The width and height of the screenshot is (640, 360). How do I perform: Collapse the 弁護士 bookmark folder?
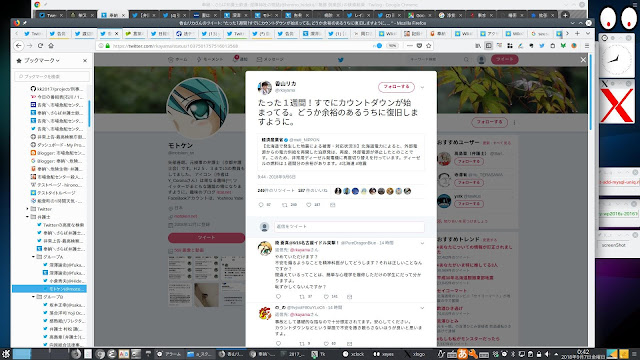[28, 217]
